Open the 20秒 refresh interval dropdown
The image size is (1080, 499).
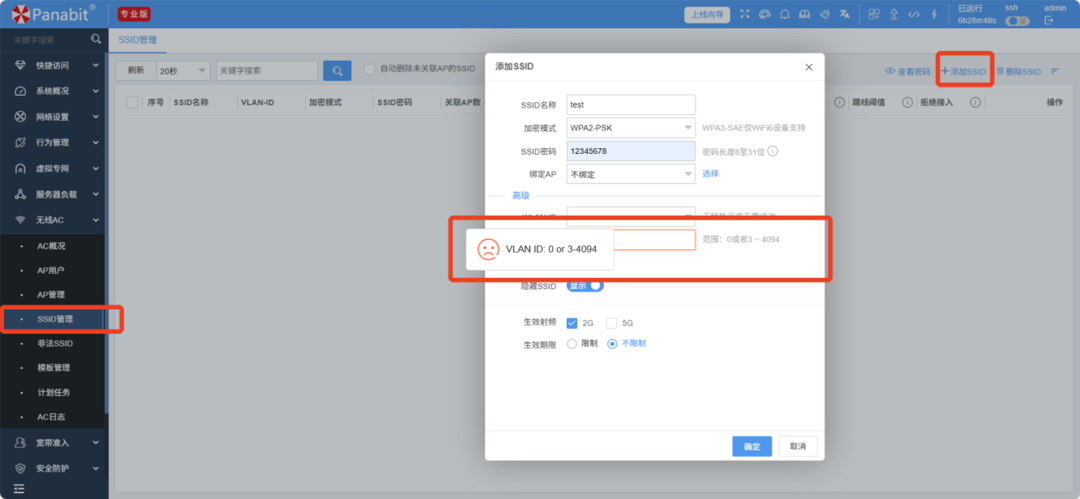click(183, 70)
